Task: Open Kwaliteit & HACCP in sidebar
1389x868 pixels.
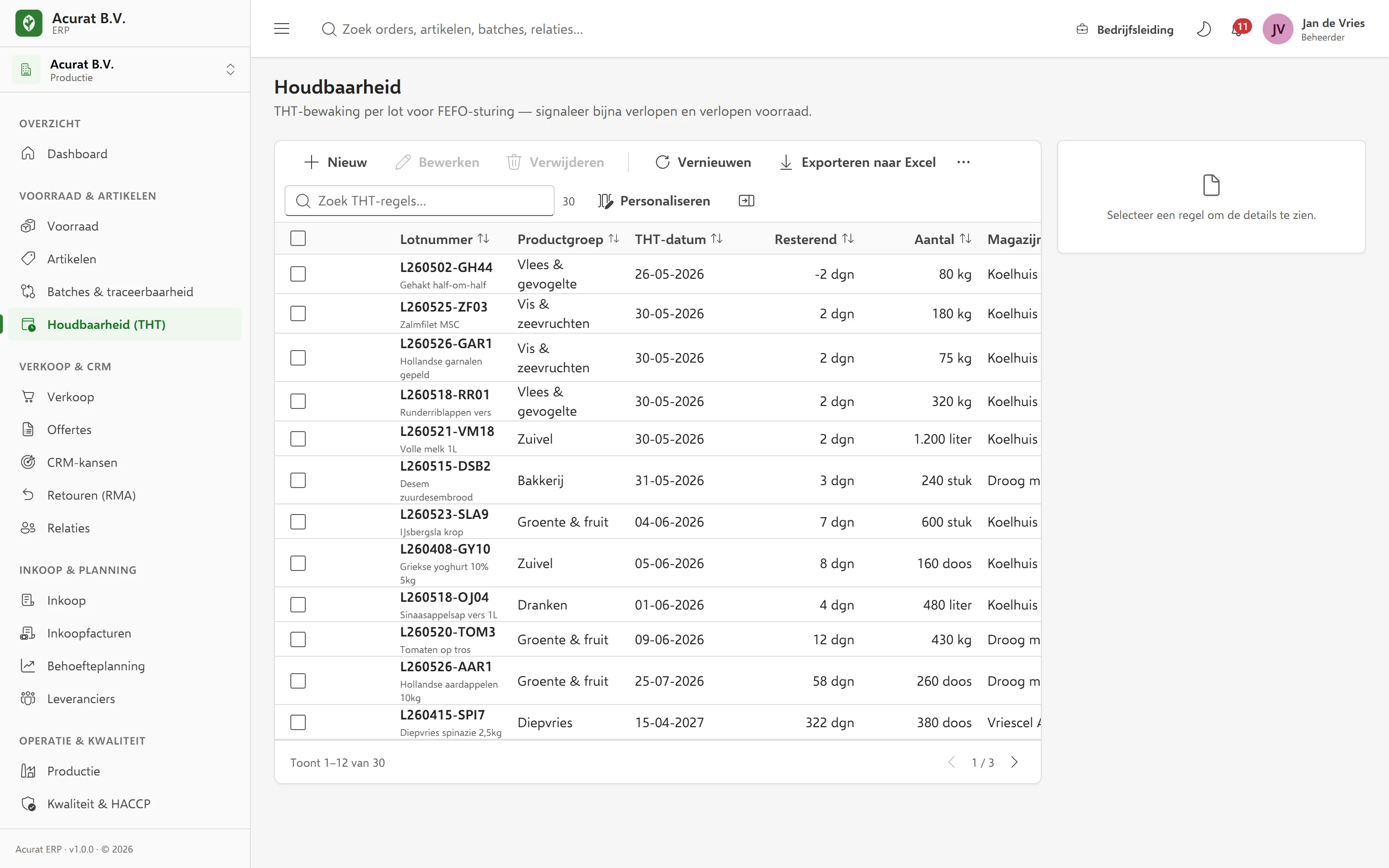Action: tap(124, 804)
